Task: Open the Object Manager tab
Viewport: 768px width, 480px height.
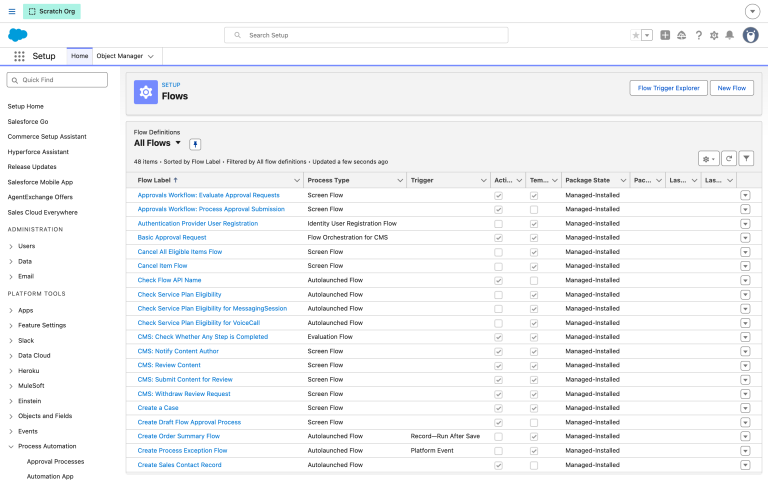Action: 120,56
